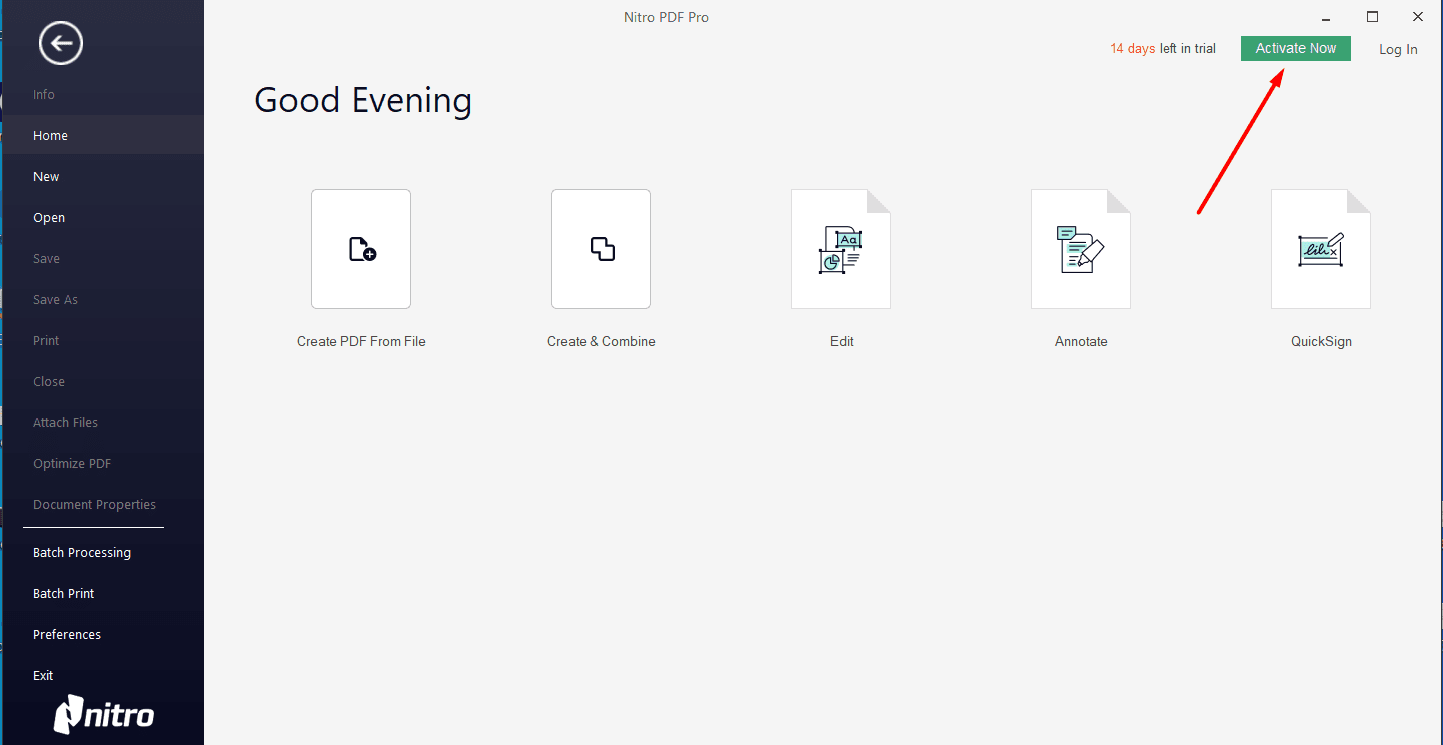Image resolution: width=1443 pixels, height=745 pixels.
Task: Launch the Edit document icon
Action: tap(841, 249)
